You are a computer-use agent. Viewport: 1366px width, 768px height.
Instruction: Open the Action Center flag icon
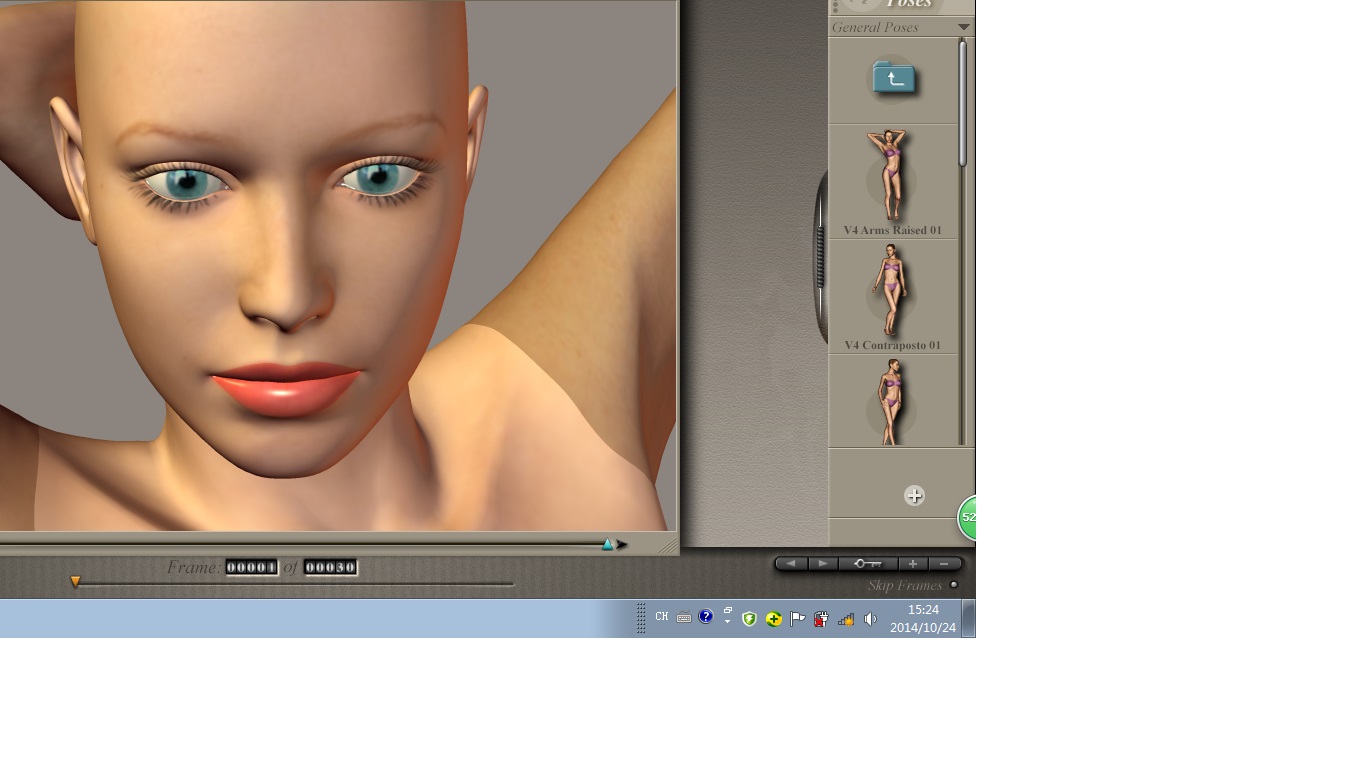click(797, 619)
